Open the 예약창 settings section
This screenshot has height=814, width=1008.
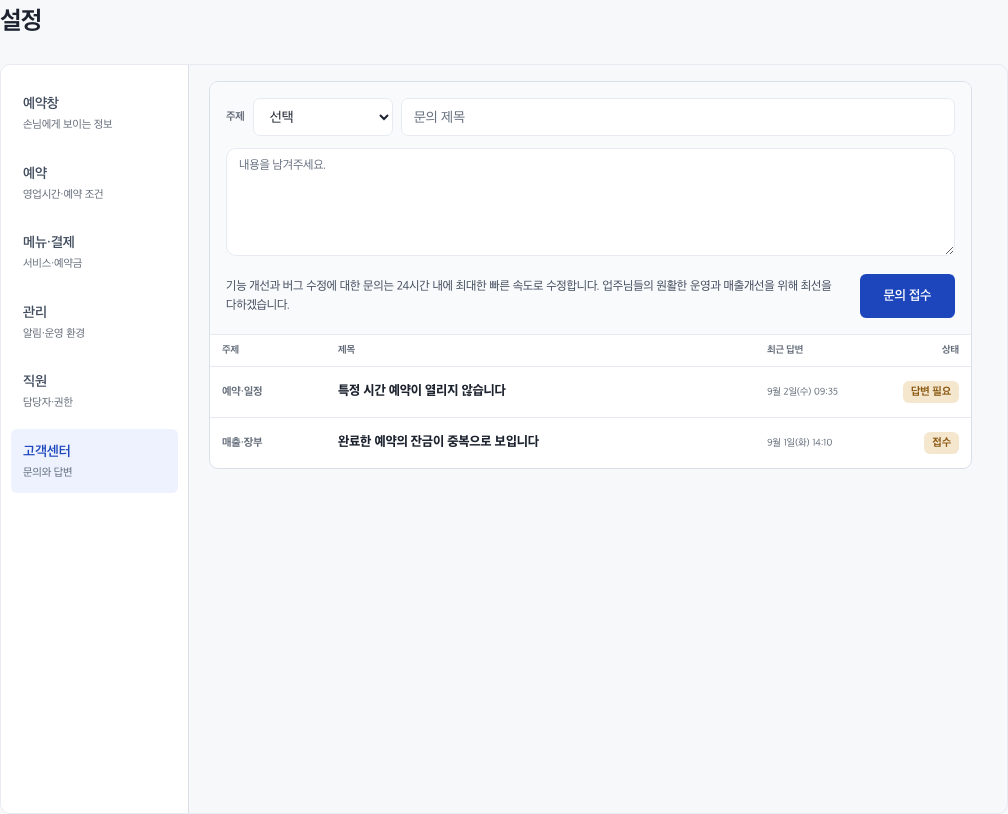pos(94,113)
